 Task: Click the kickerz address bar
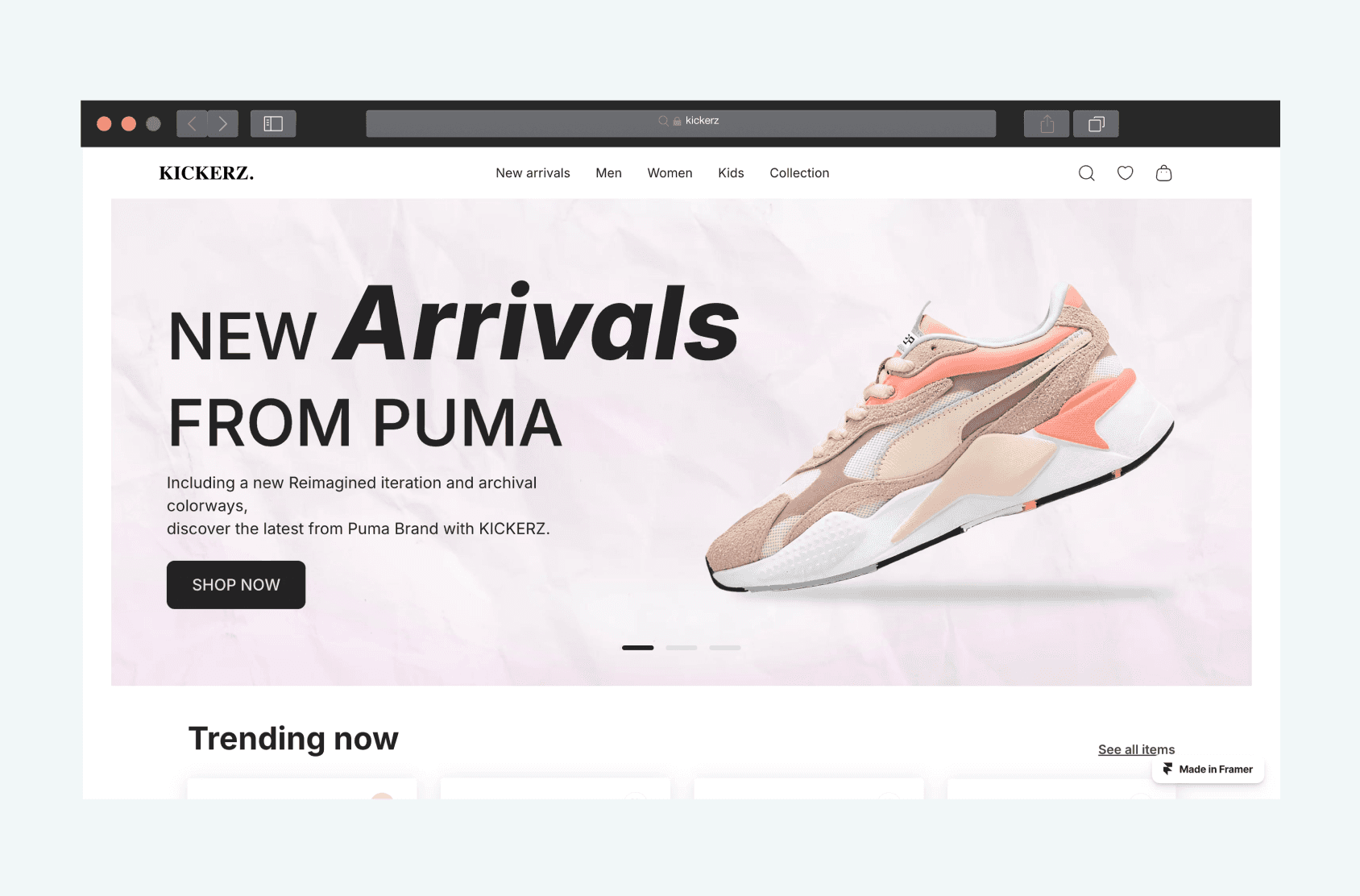[681, 123]
